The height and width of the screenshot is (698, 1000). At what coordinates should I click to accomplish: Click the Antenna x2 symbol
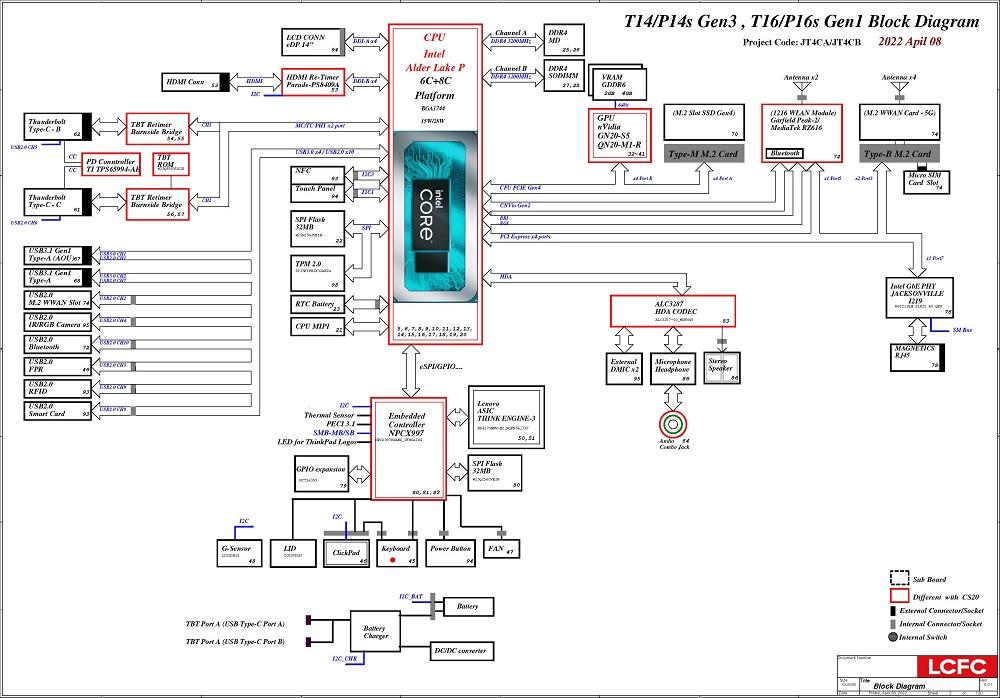tap(802, 89)
